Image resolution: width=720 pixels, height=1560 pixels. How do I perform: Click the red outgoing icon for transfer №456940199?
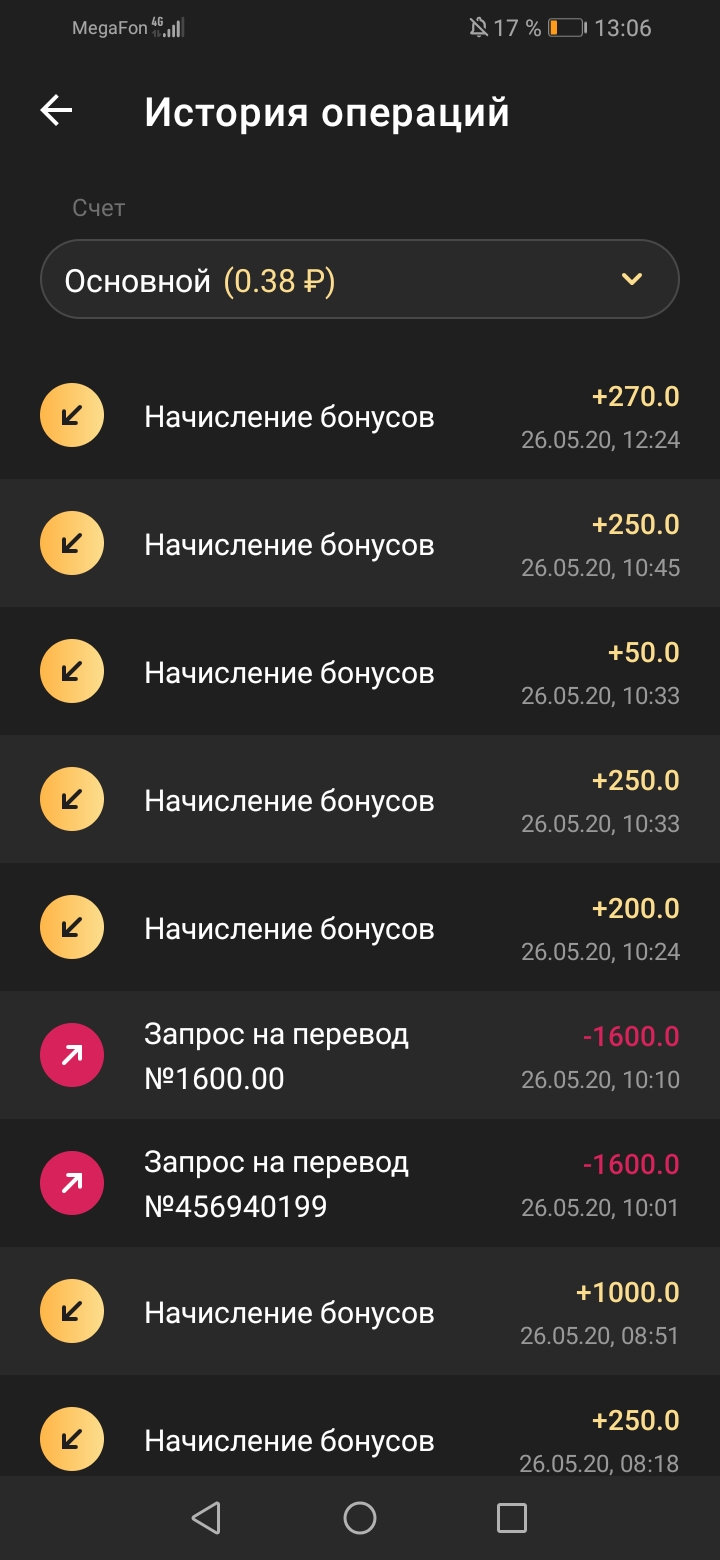[71, 1184]
